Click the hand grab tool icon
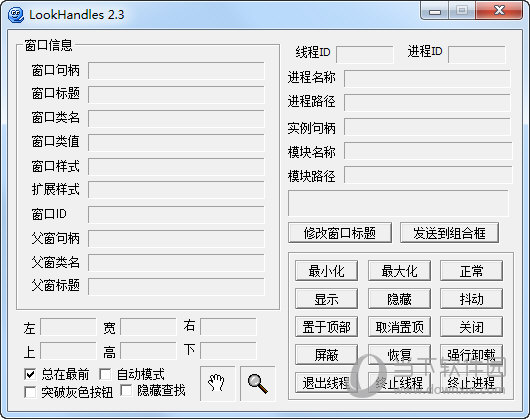The width and height of the screenshot is (530, 419). tap(217, 384)
